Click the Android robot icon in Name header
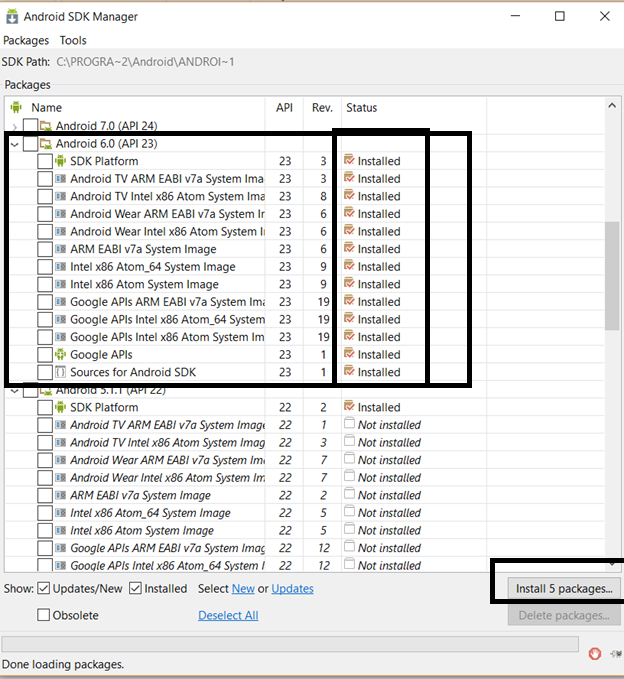This screenshot has height=679, width=624. (16, 107)
